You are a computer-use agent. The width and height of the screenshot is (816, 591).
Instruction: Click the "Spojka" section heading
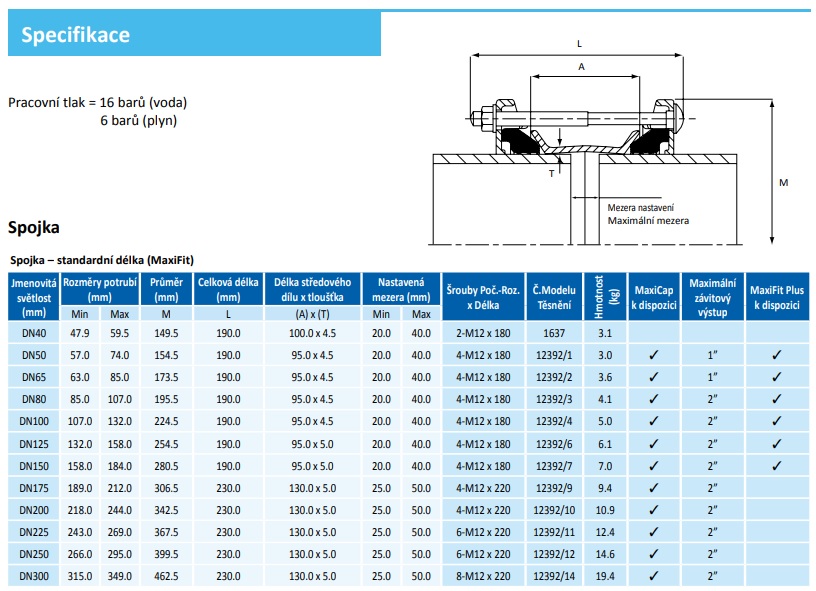(34, 227)
